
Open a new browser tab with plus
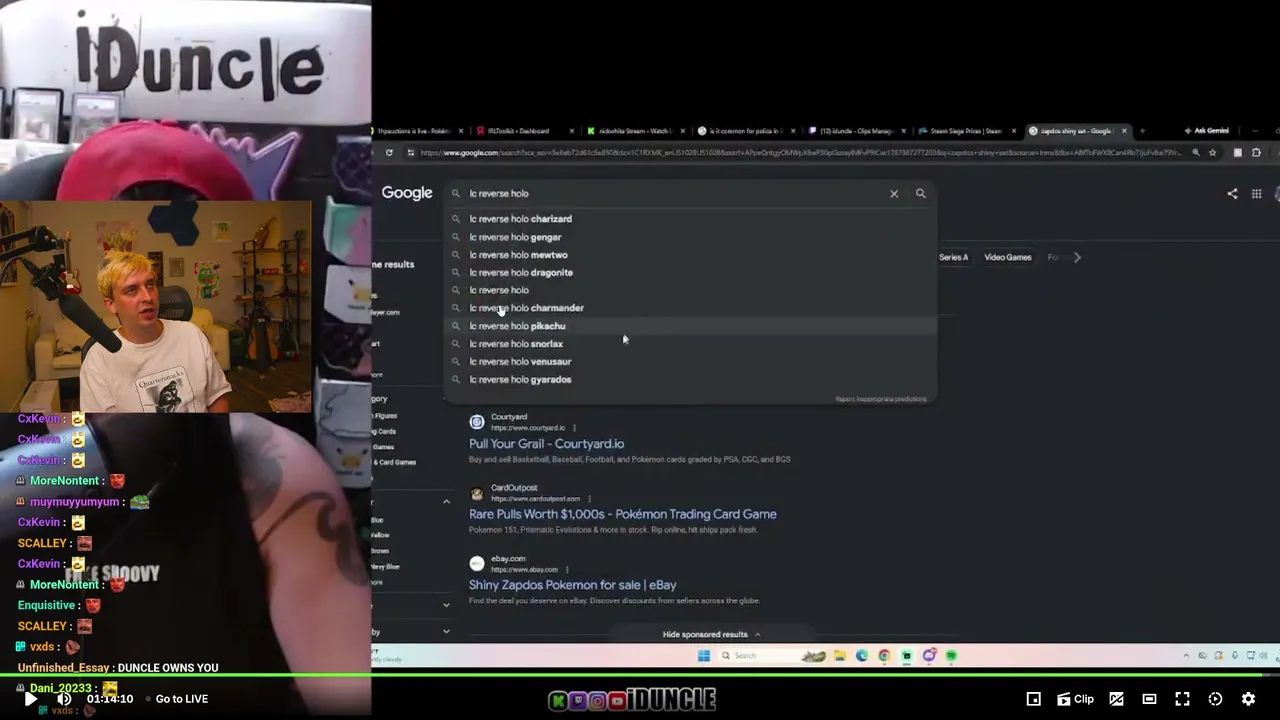point(1142,131)
